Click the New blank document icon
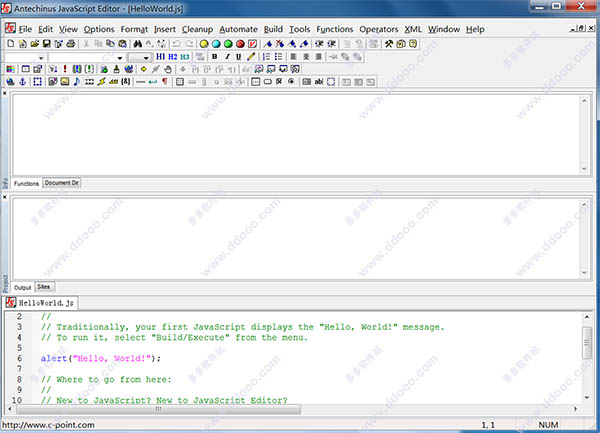The image size is (600, 433). click(x=11, y=44)
